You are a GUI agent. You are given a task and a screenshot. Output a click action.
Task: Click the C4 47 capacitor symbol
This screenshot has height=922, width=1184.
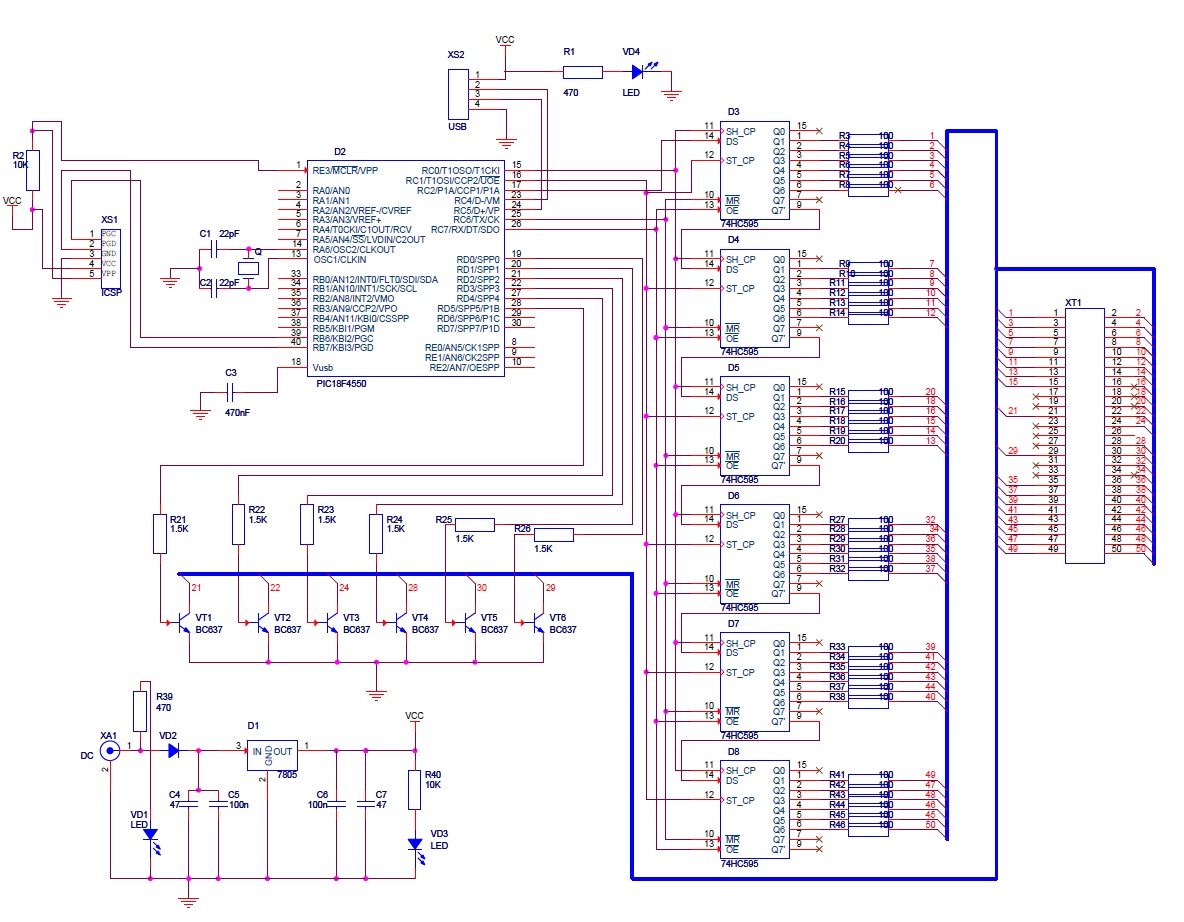(189, 804)
